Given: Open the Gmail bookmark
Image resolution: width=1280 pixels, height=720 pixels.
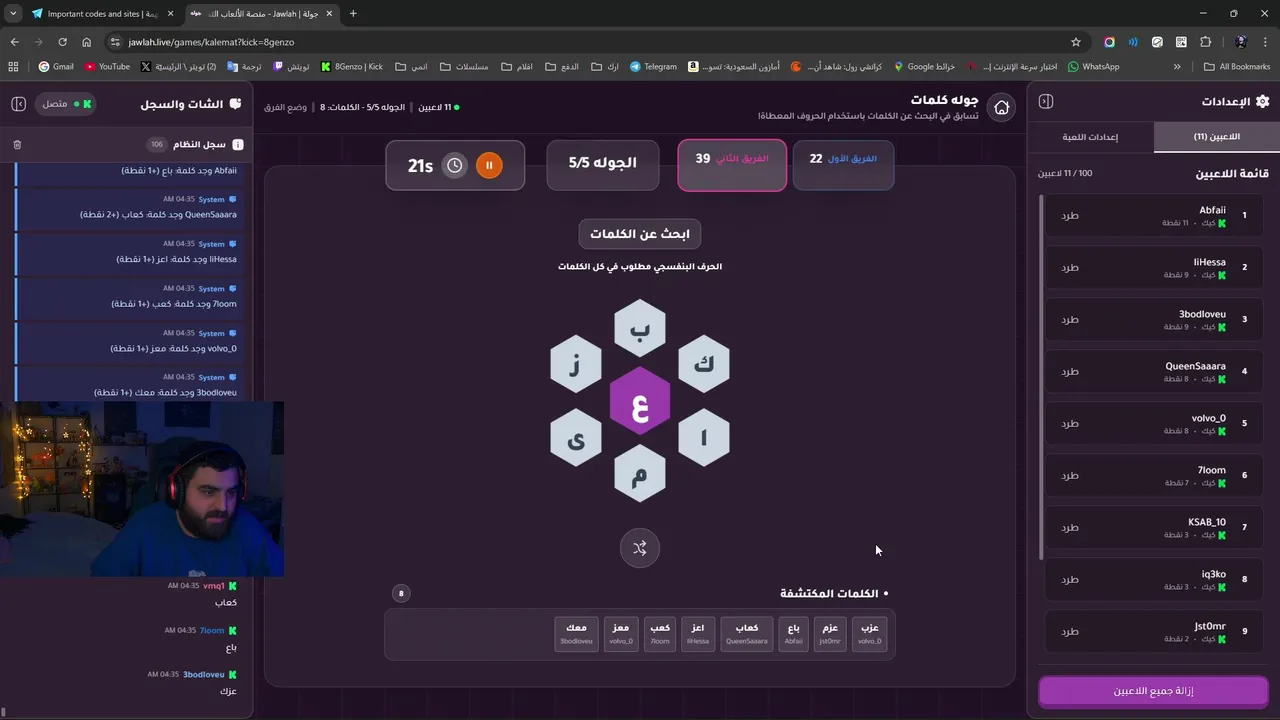Looking at the screenshot, I should coord(56,67).
